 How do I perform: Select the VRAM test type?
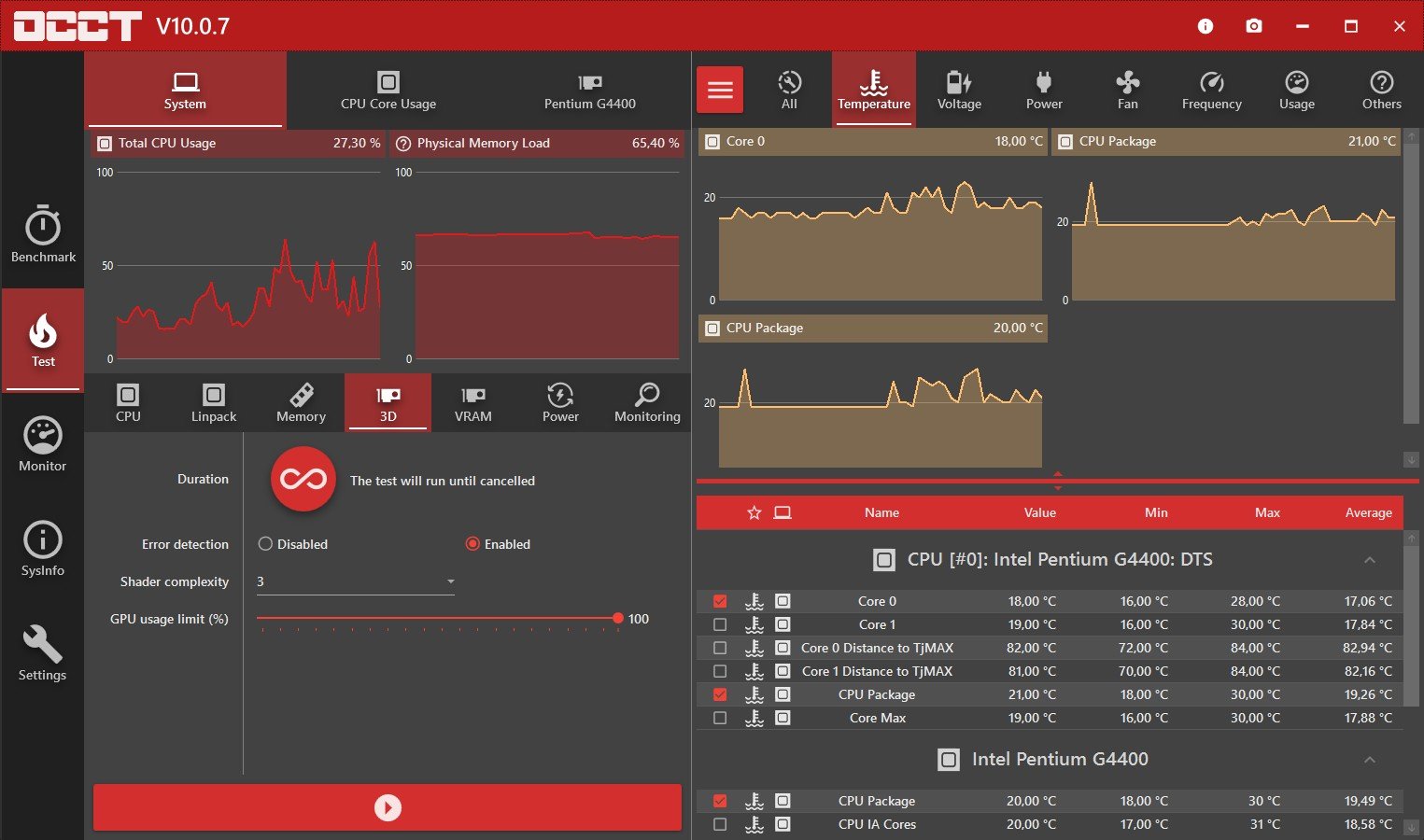(x=473, y=402)
